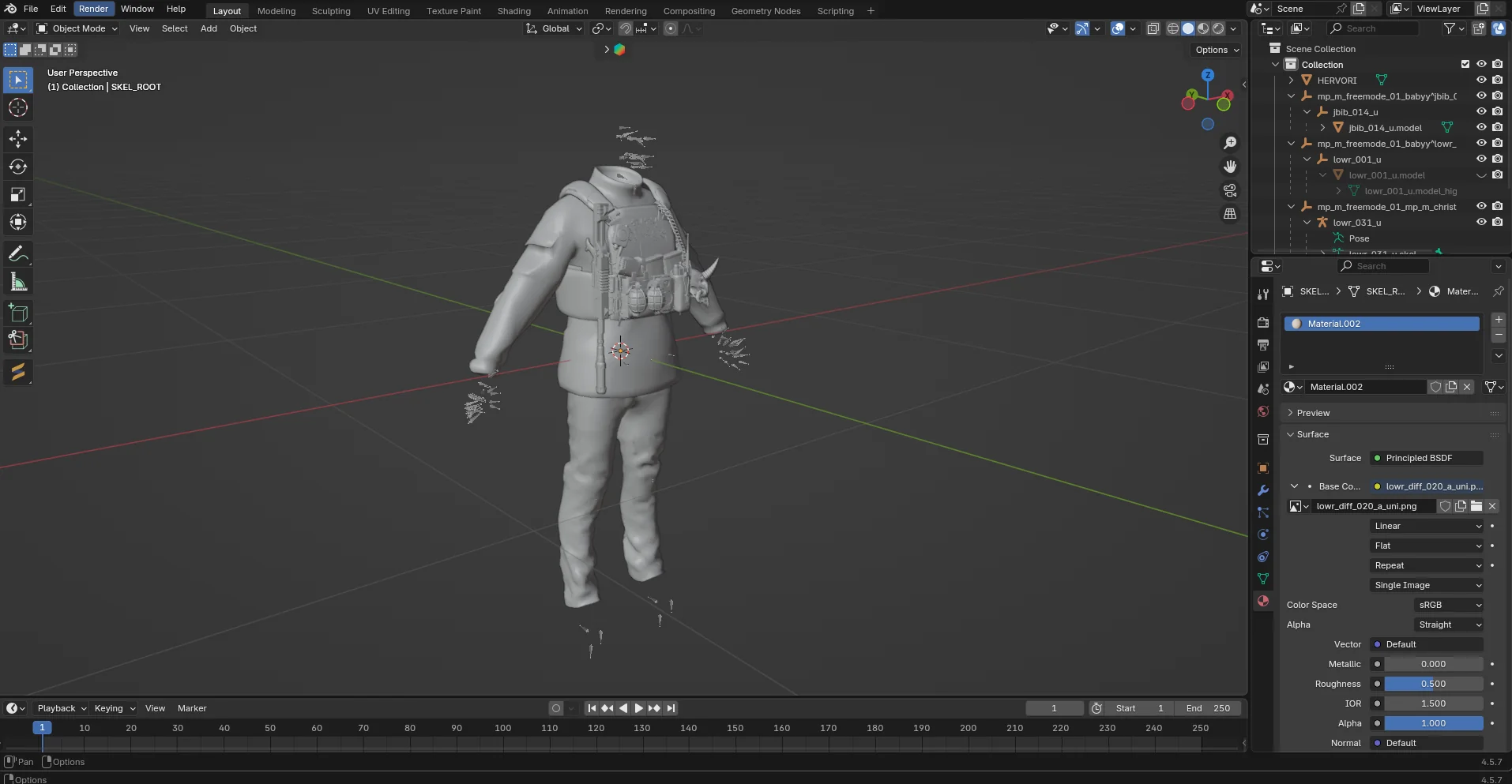Image resolution: width=1512 pixels, height=784 pixels.
Task: Select the Cursor tool in the toolbar
Action: tap(18, 108)
